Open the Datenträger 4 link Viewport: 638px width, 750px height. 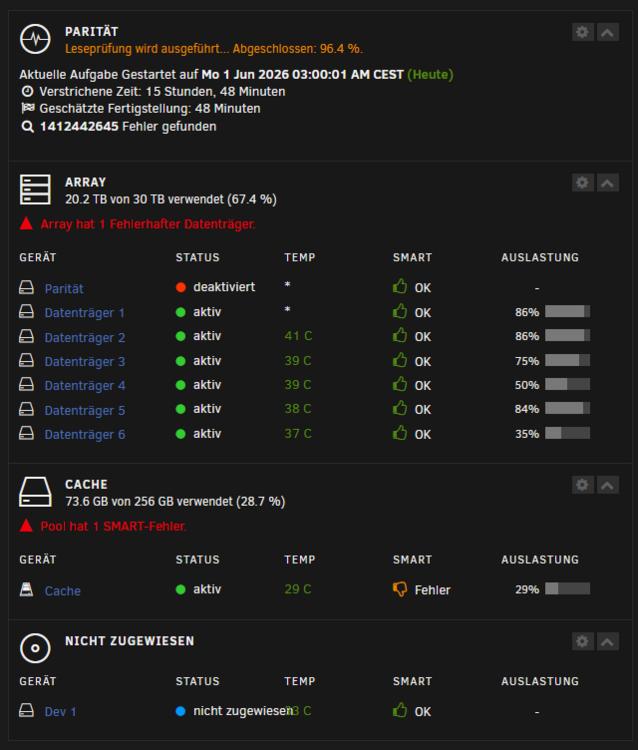point(85,386)
